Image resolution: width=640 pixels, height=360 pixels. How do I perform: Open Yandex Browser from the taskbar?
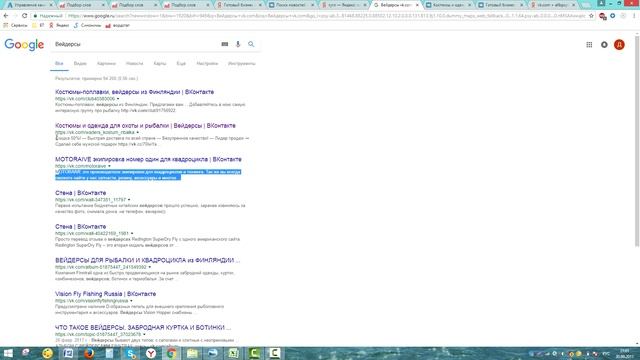(x=151, y=353)
